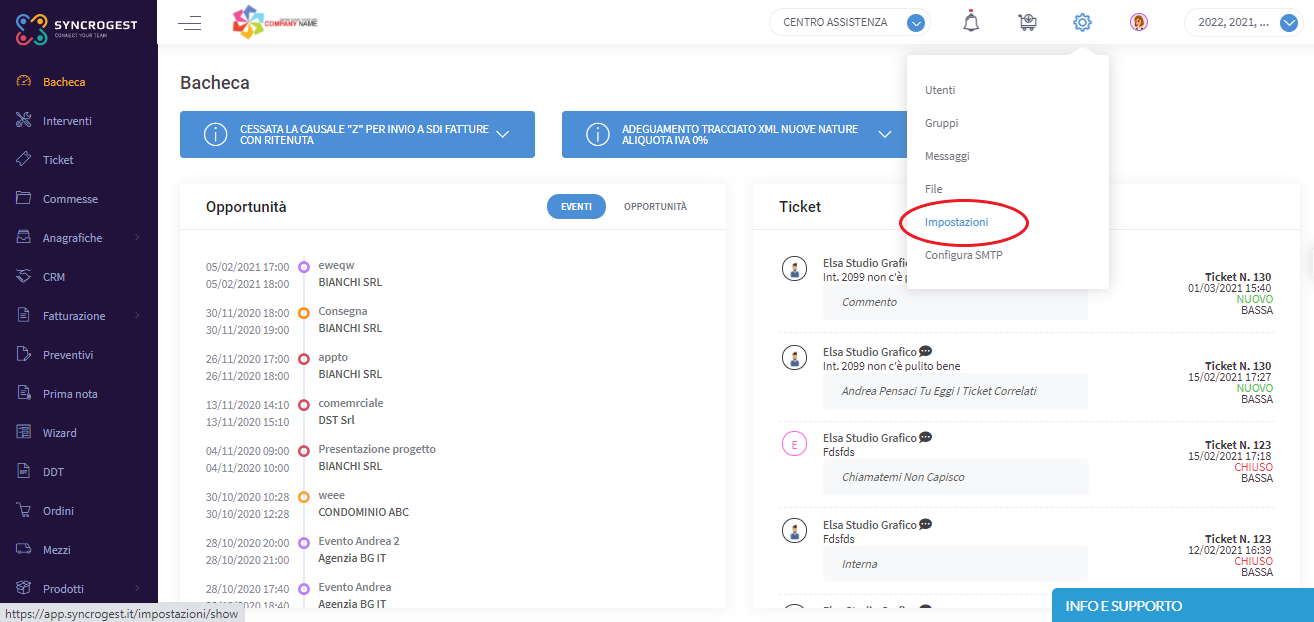The image size is (1314, 622).
Task: Open the Centro Assistenza dropdown
Action: click(x=849, y=22)
